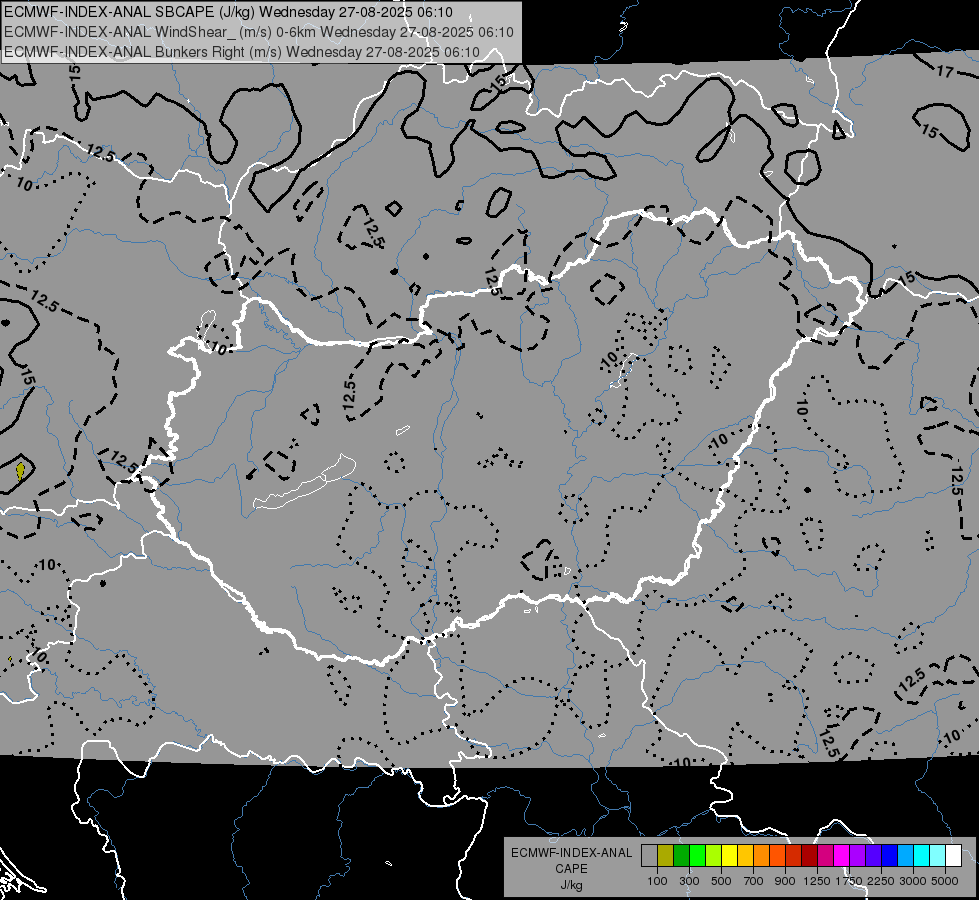The width and height of the screenshot is (979, 900).
Task: Click the CAPE label in the legend
Action: [x=571, y=868]
